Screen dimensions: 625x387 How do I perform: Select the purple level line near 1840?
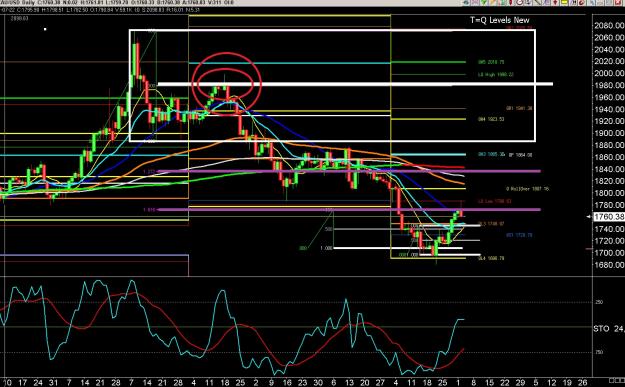[349, 171]
